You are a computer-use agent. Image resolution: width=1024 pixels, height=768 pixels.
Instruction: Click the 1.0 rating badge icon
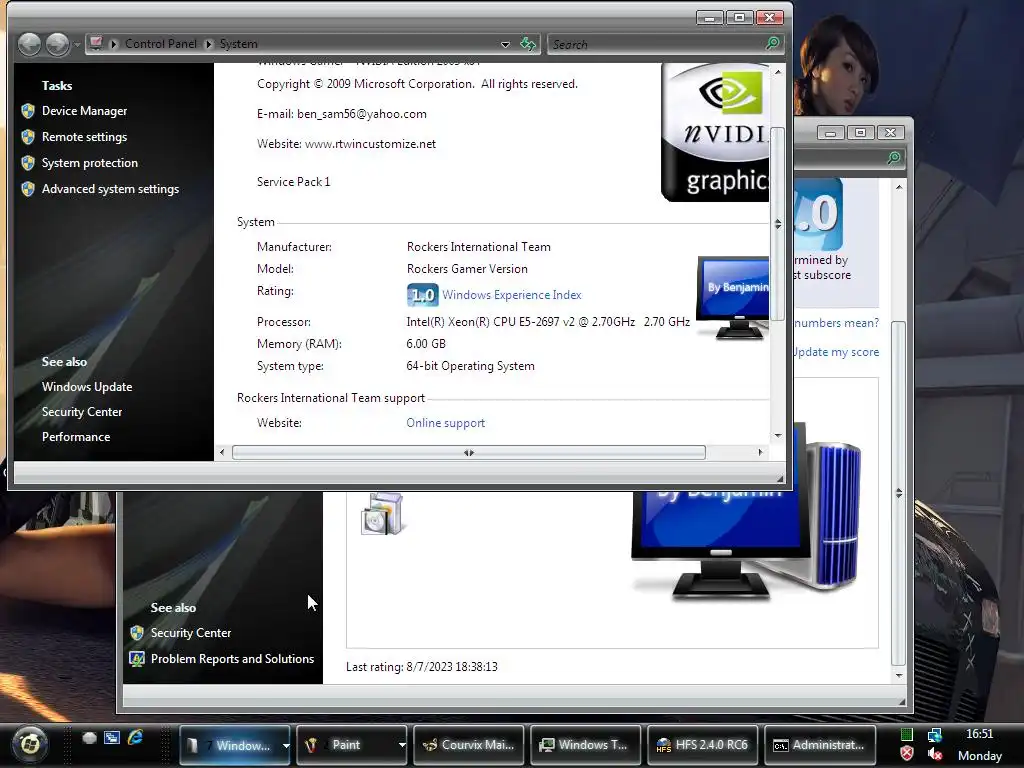point(422,295)
